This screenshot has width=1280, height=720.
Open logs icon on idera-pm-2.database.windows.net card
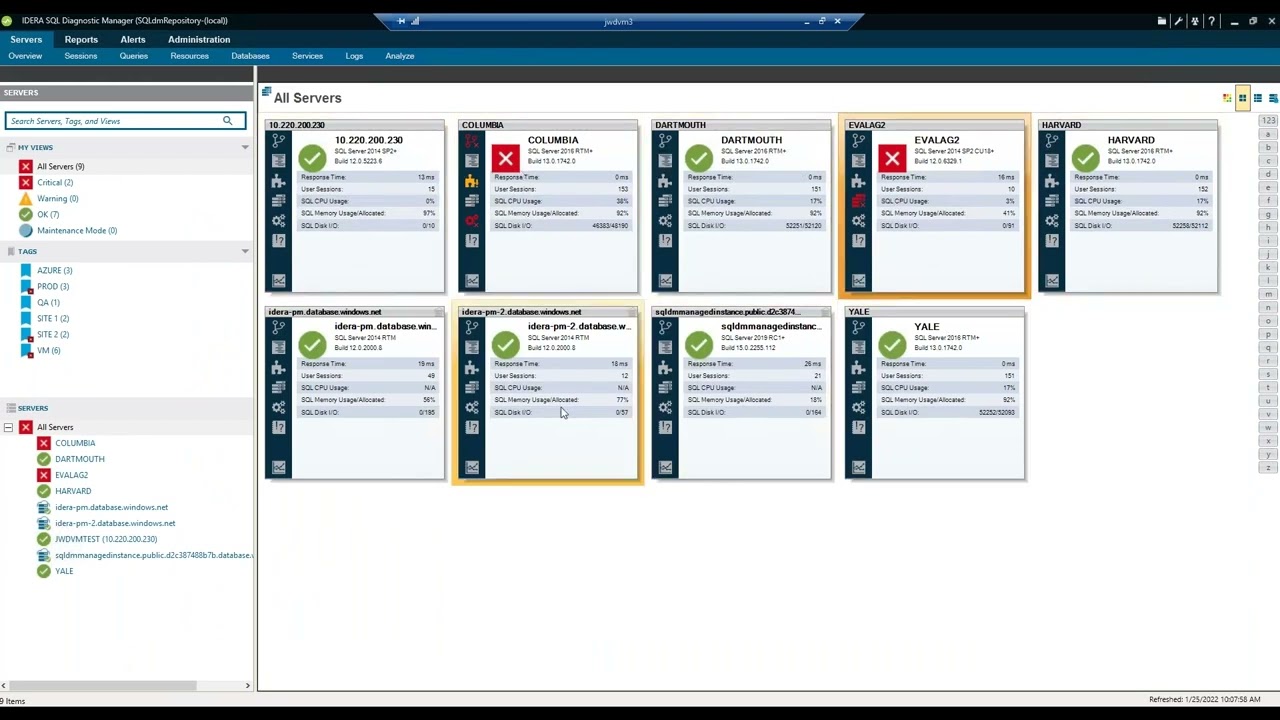point(471,427)
